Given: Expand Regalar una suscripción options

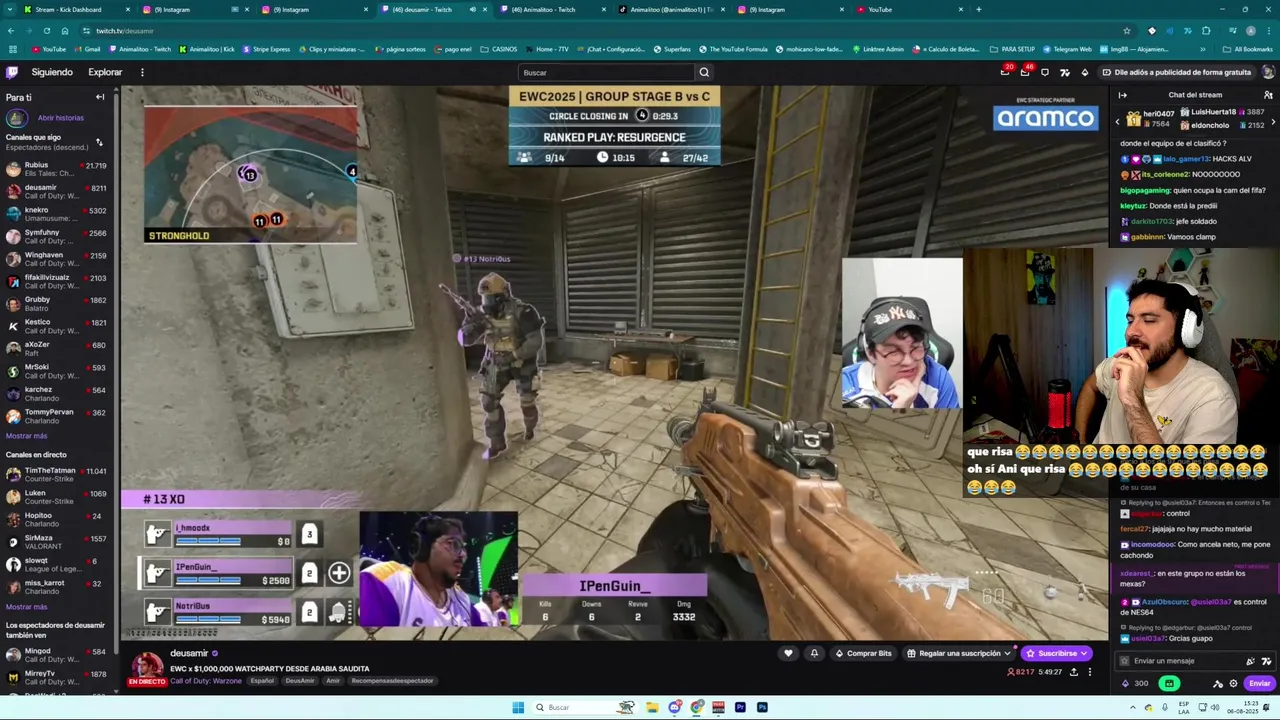Looking at the screenshot, I should tap(1008, 653).
